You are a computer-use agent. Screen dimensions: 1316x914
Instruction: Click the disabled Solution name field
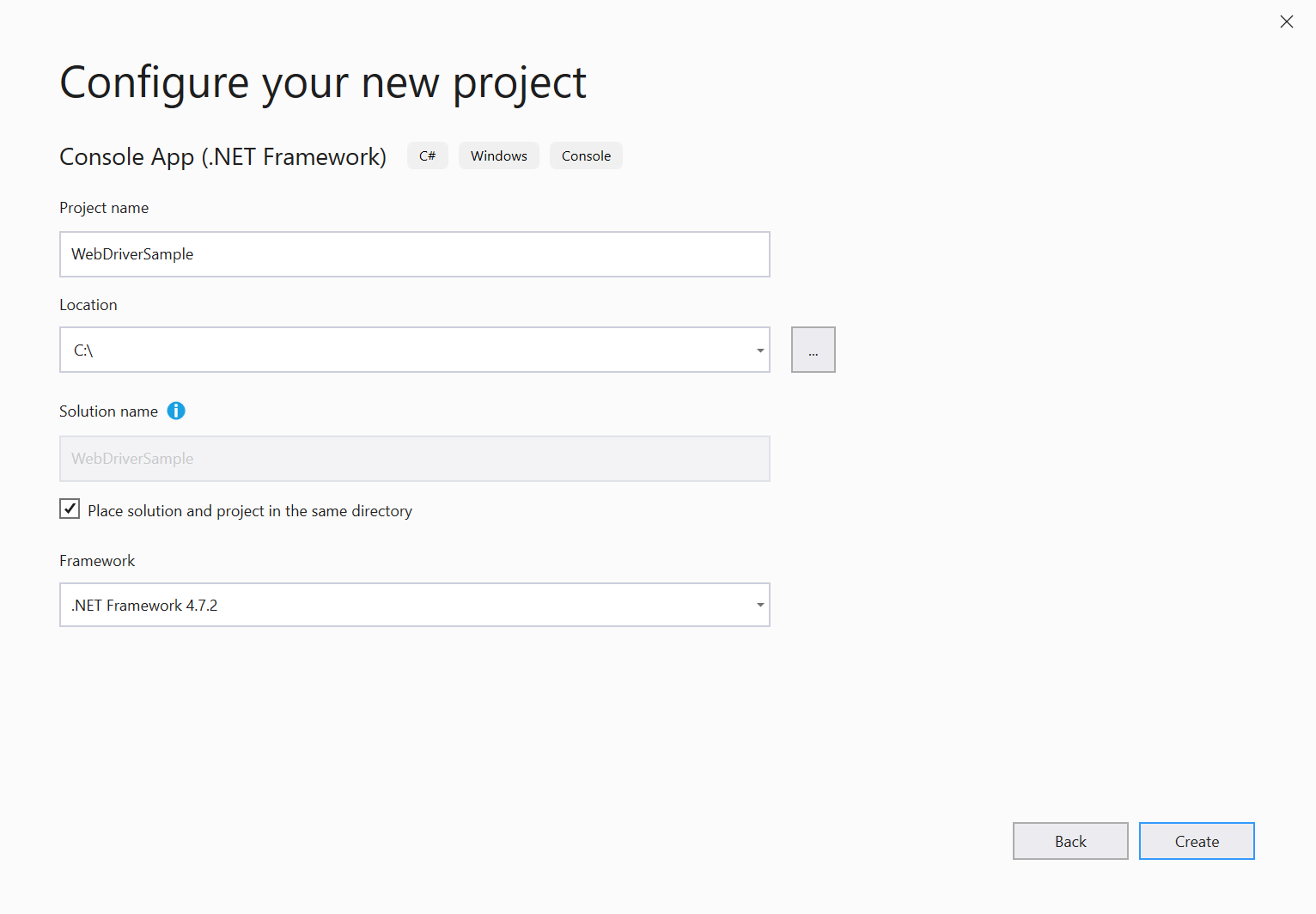(x=415, y=458)
